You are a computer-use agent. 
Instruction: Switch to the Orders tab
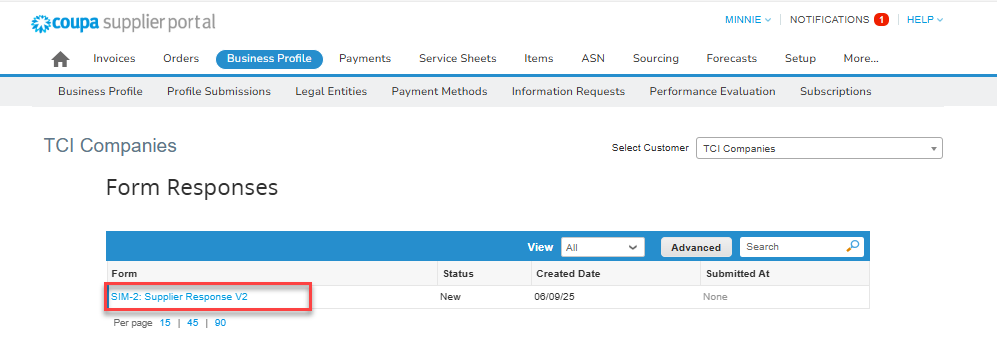(x=181, y=59)
